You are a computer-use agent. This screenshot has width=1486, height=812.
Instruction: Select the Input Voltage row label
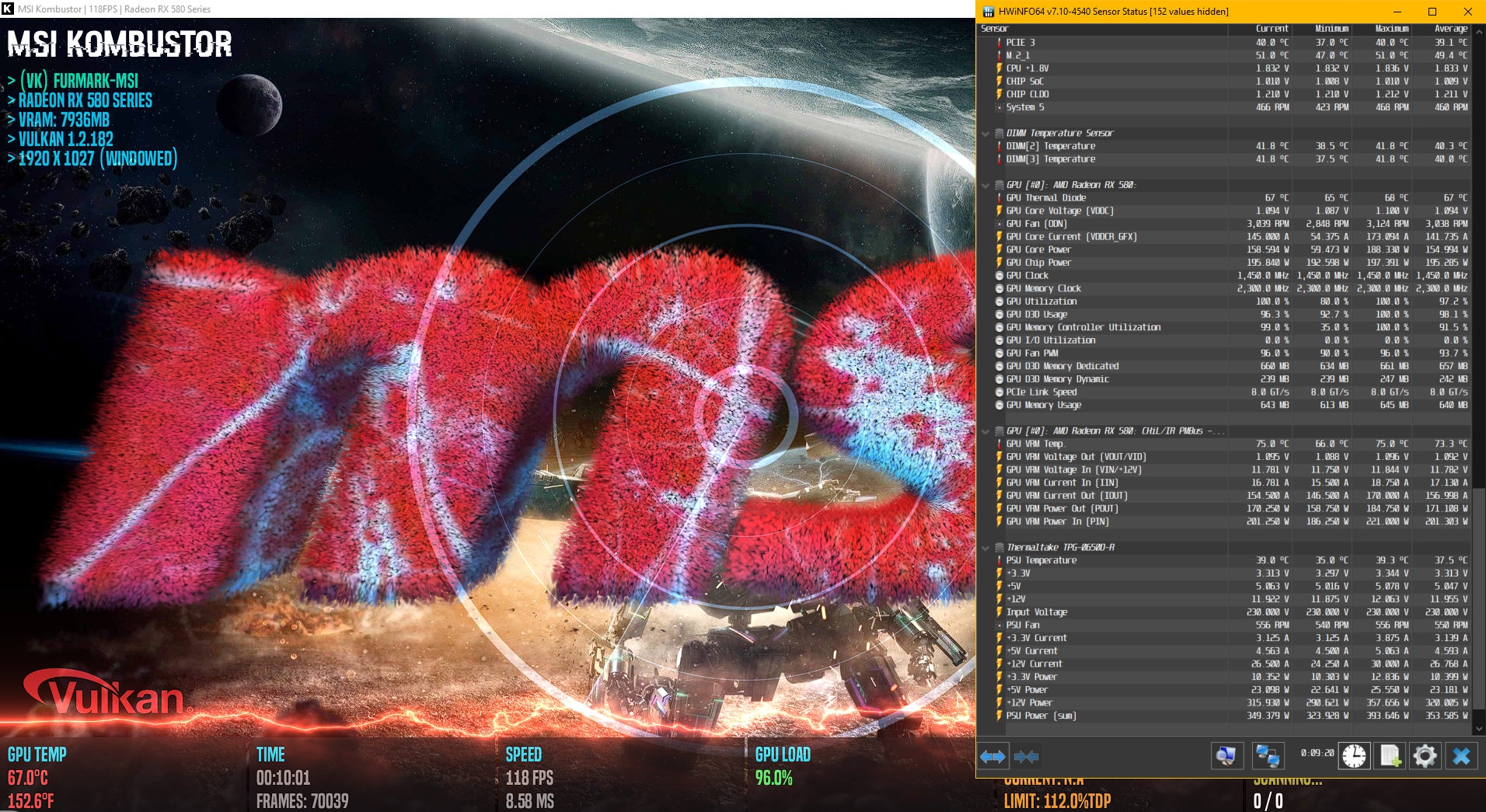1037,612
